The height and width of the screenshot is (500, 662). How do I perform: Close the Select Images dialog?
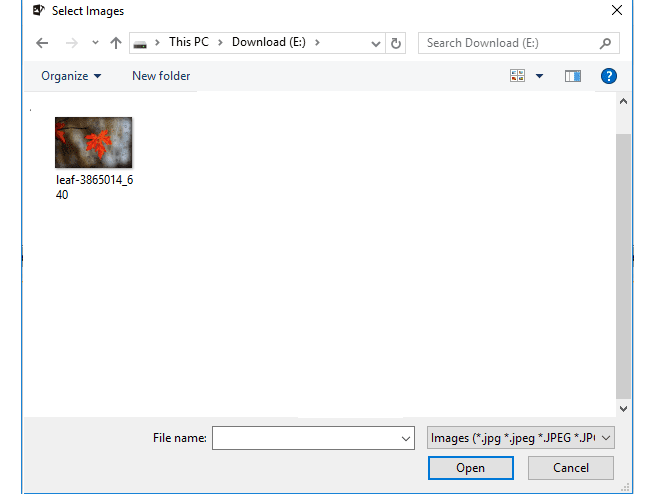(617, 11)
